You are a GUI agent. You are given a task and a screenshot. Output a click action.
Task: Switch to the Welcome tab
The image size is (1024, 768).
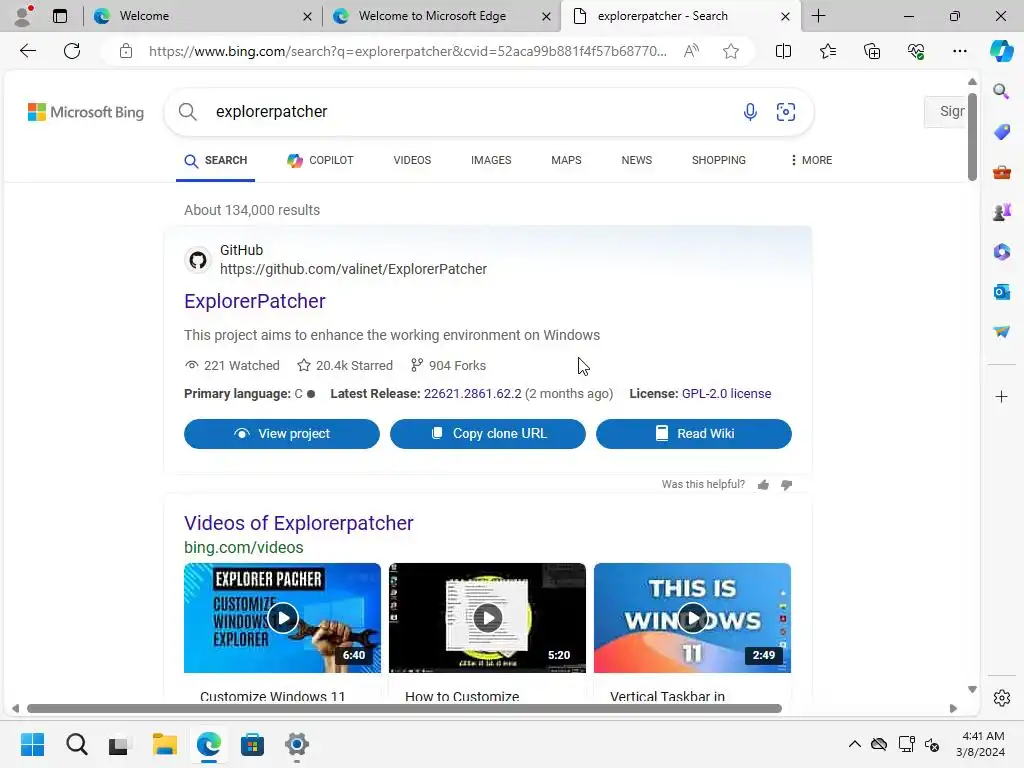(201, 16)
